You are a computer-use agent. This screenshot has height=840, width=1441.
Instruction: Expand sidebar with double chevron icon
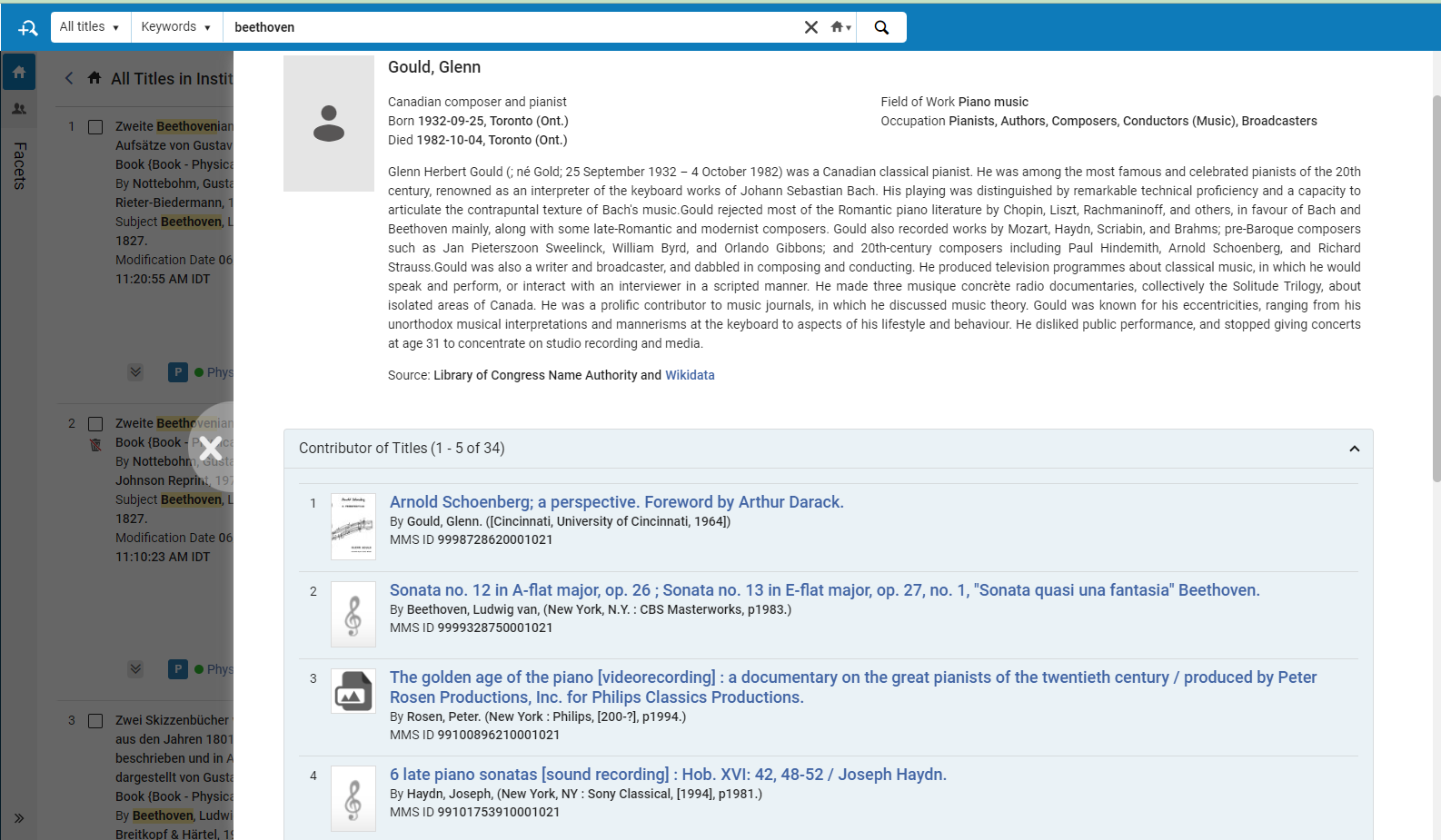tap(19, 818)
